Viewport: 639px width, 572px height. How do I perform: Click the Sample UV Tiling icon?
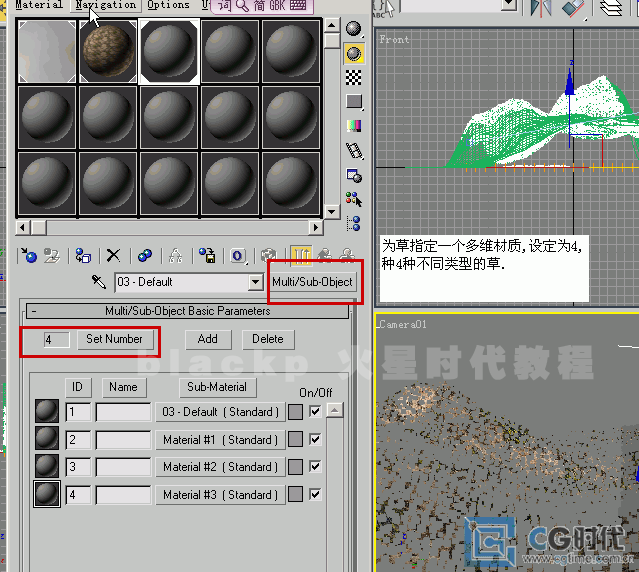[x=354, y=101]
